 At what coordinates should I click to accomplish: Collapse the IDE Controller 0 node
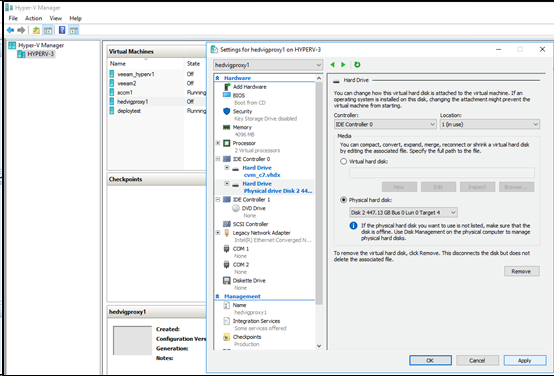coord(218,159)
